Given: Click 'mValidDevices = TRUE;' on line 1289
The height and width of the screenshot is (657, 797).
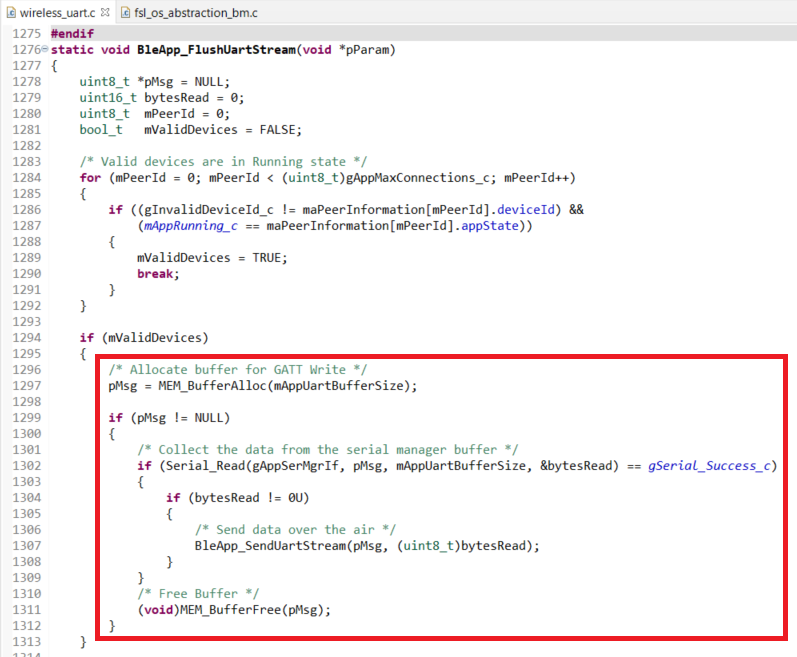Looking at the screenshot, I should [x=212, y=258].
